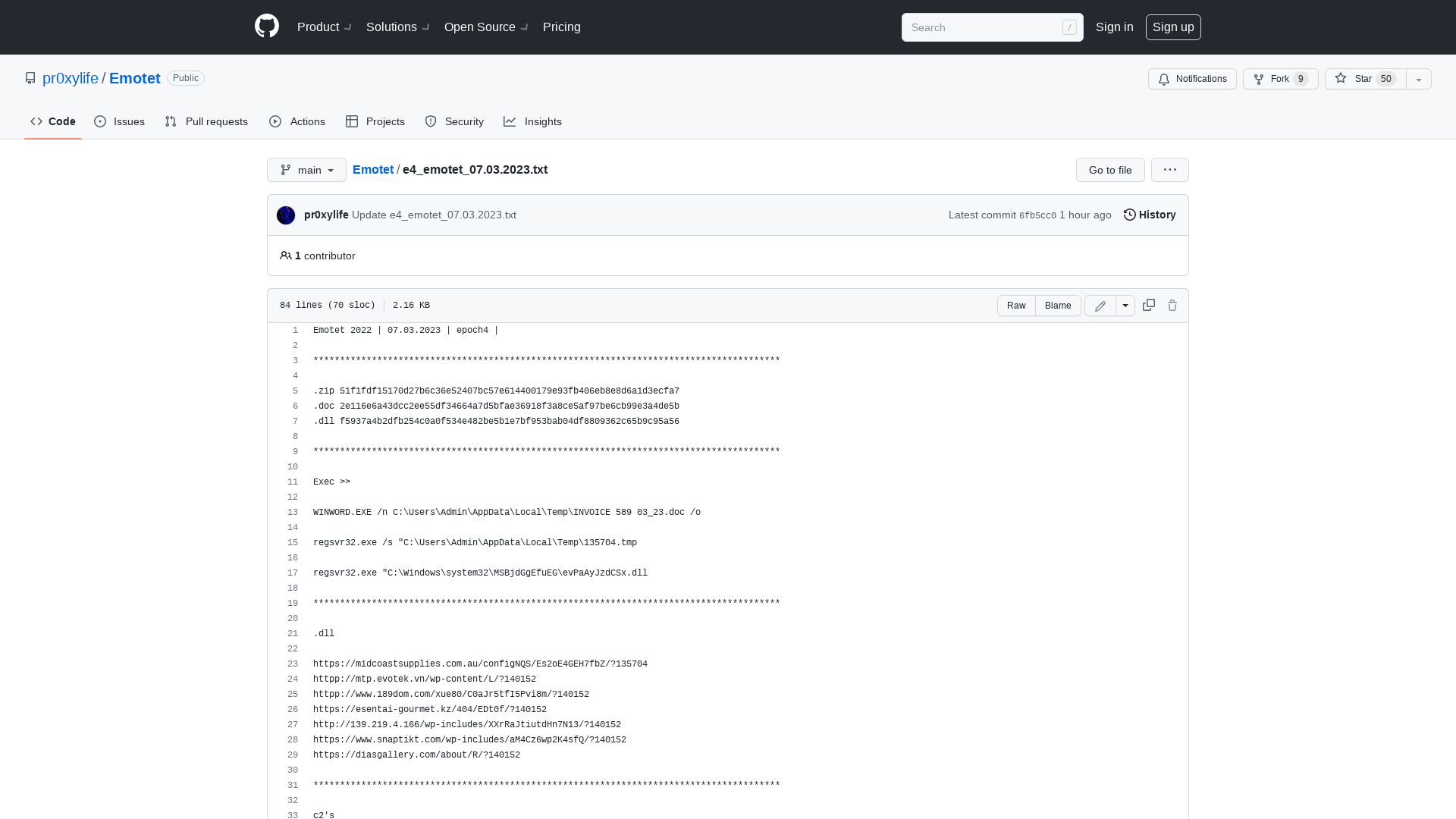This screenshot has width=1456, height=819.
Task: Open pr0xylife commit author link
Action: pyautogui.click(x=326, y=215)
